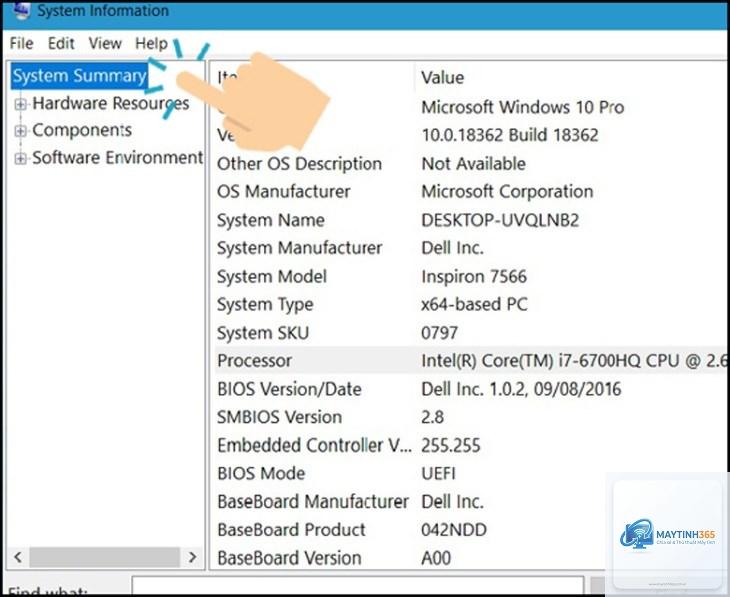Viewport: 730px width, 597px height.
Task: Click the Intel(R) Core(TM) i7-6700HQ value
Action: tap(574, 361)
